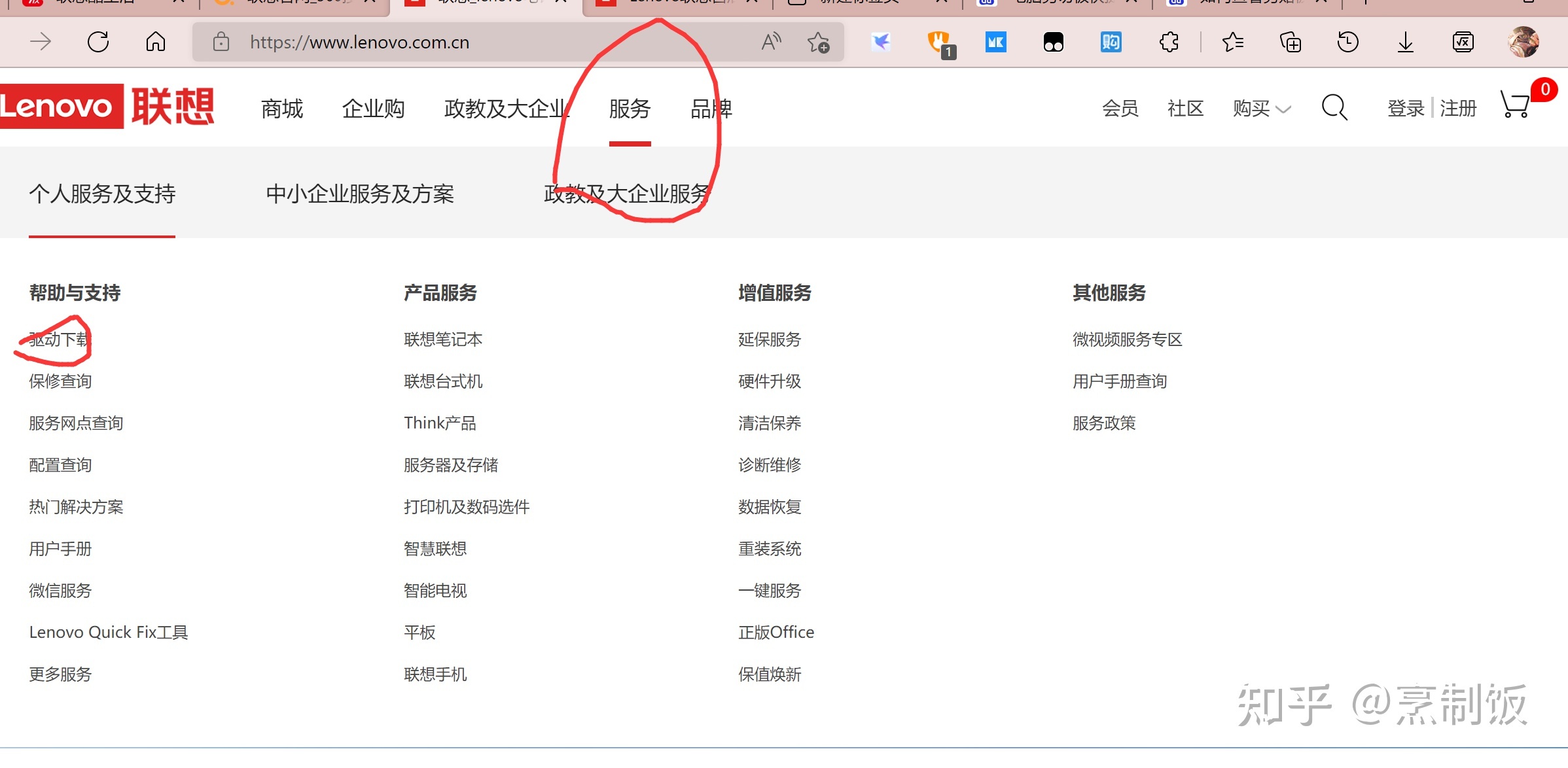This screenshot has width=1568, height=768.
Task: Click the browser forward arrow
Action: [x=41, y=42]
